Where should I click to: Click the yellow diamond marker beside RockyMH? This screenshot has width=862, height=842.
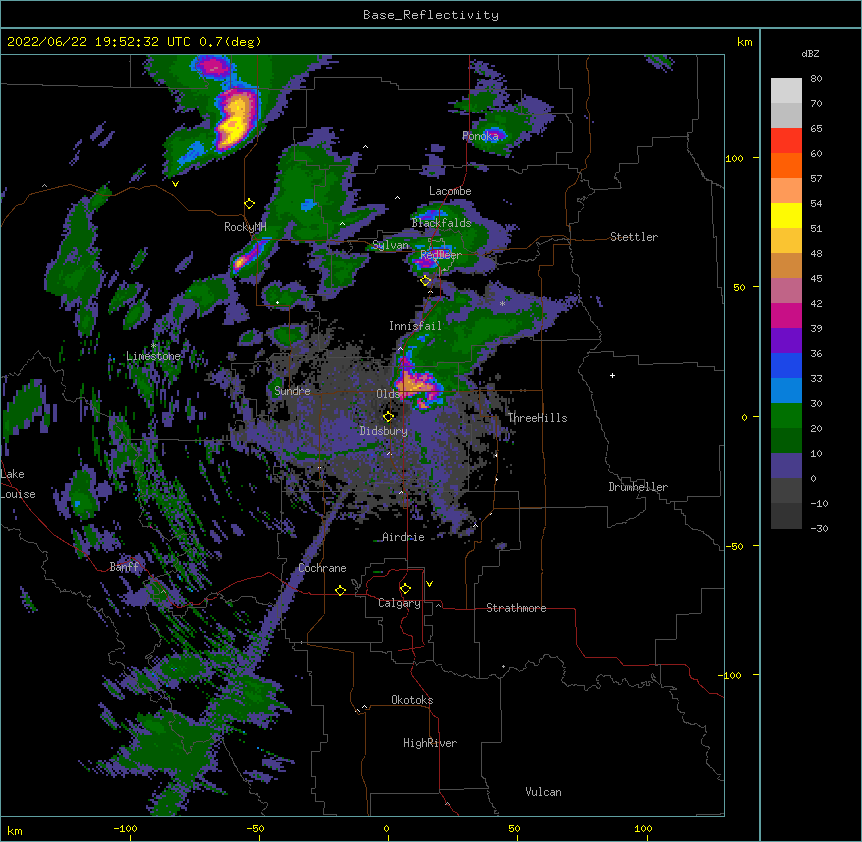click(250, 204)
